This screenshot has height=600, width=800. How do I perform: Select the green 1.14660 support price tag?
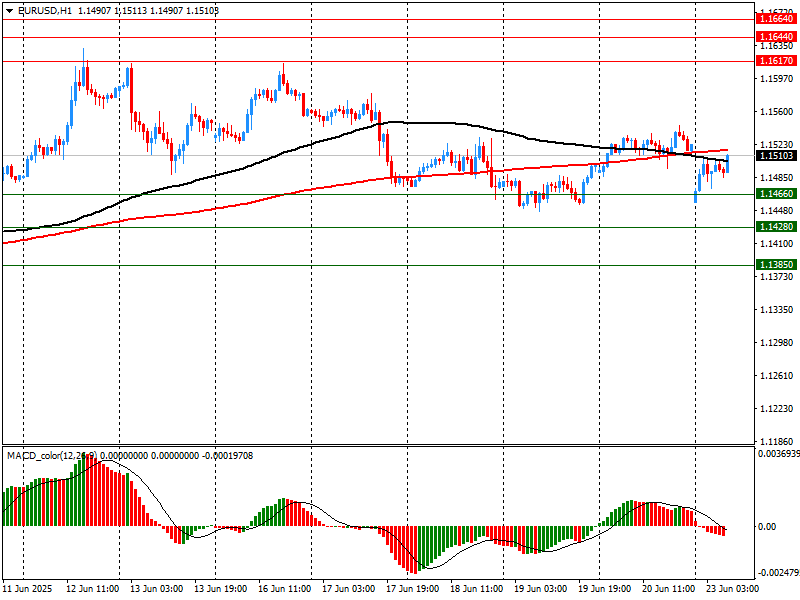776,194
